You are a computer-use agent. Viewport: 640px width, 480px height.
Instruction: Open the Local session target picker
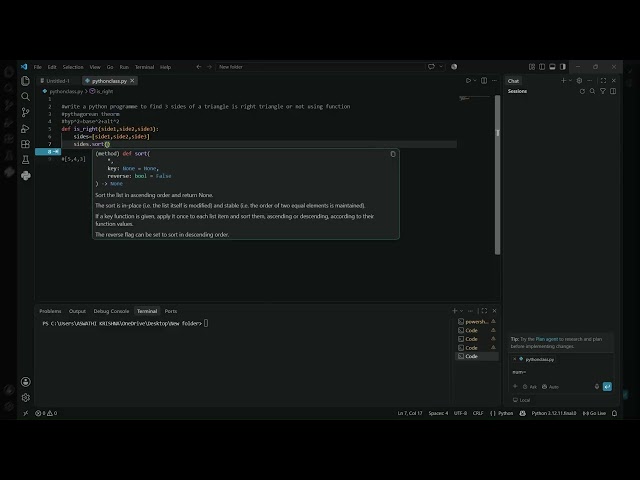point(521,400)
